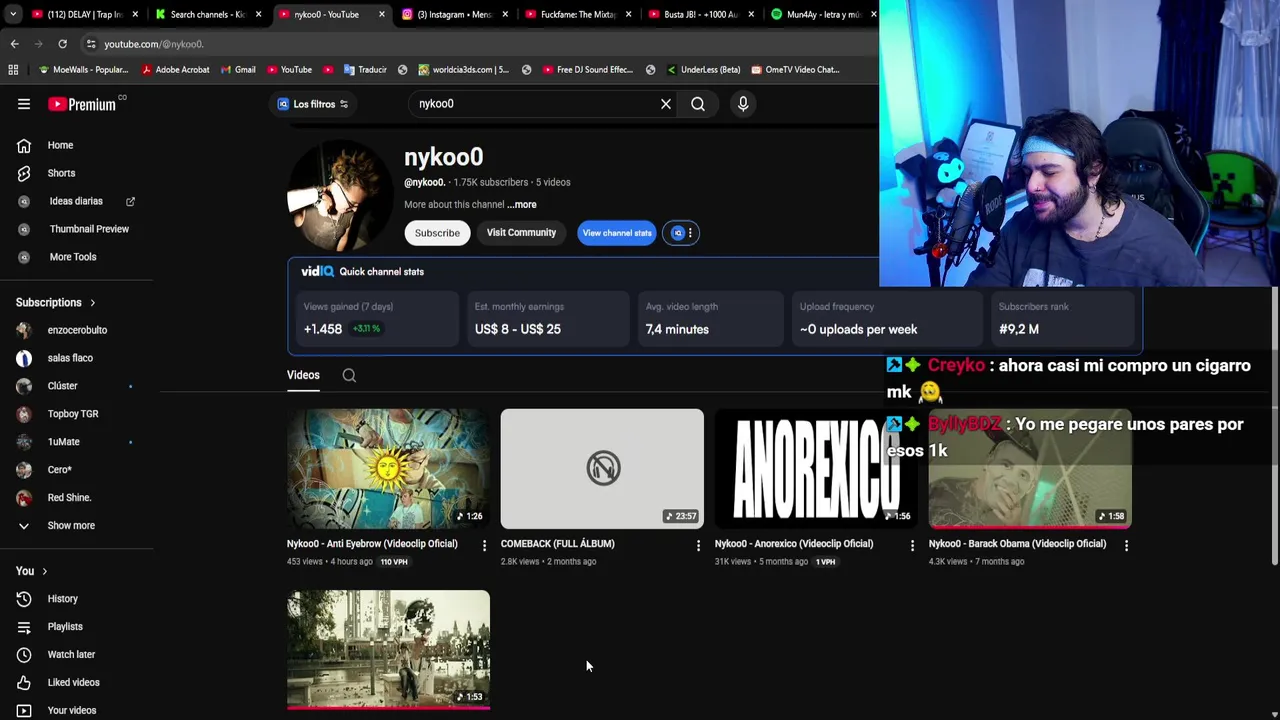
Task: Expand Show more subscriptions
Action: [71, 526]
